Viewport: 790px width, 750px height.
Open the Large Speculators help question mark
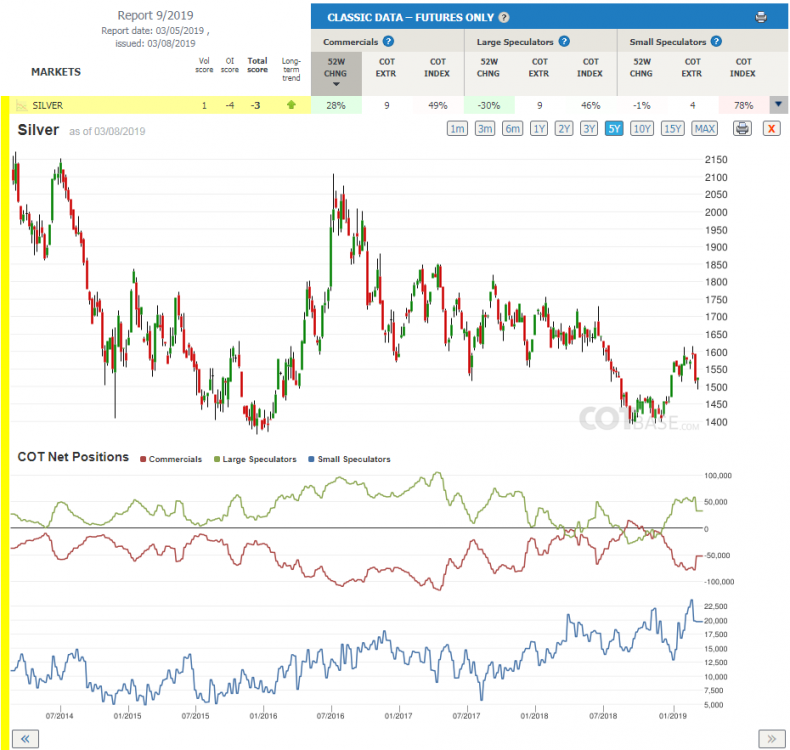tap(564, 41)
